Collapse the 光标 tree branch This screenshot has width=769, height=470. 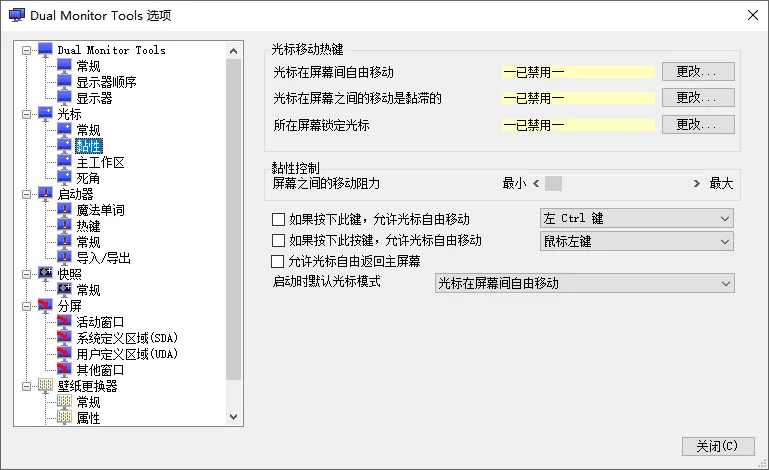(x=26, y=114)
